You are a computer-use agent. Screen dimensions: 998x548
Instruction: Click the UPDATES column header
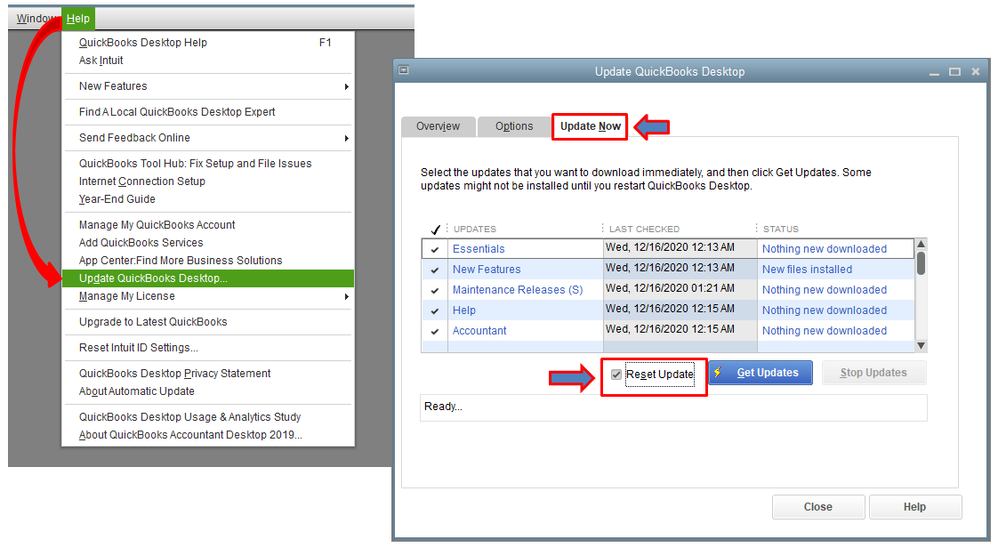[475, 229]
